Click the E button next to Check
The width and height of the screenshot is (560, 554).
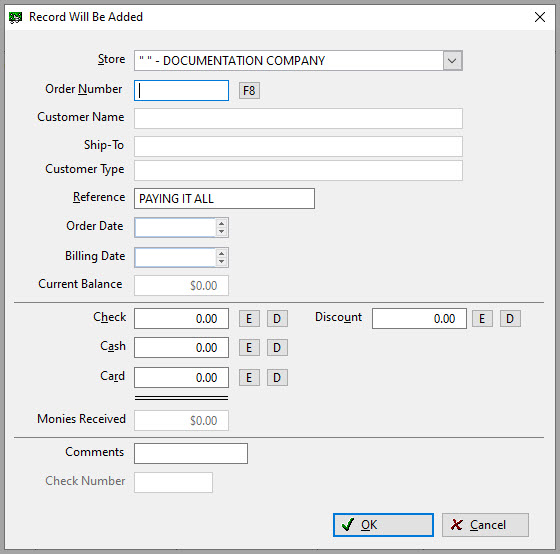(x=249, y=318)
